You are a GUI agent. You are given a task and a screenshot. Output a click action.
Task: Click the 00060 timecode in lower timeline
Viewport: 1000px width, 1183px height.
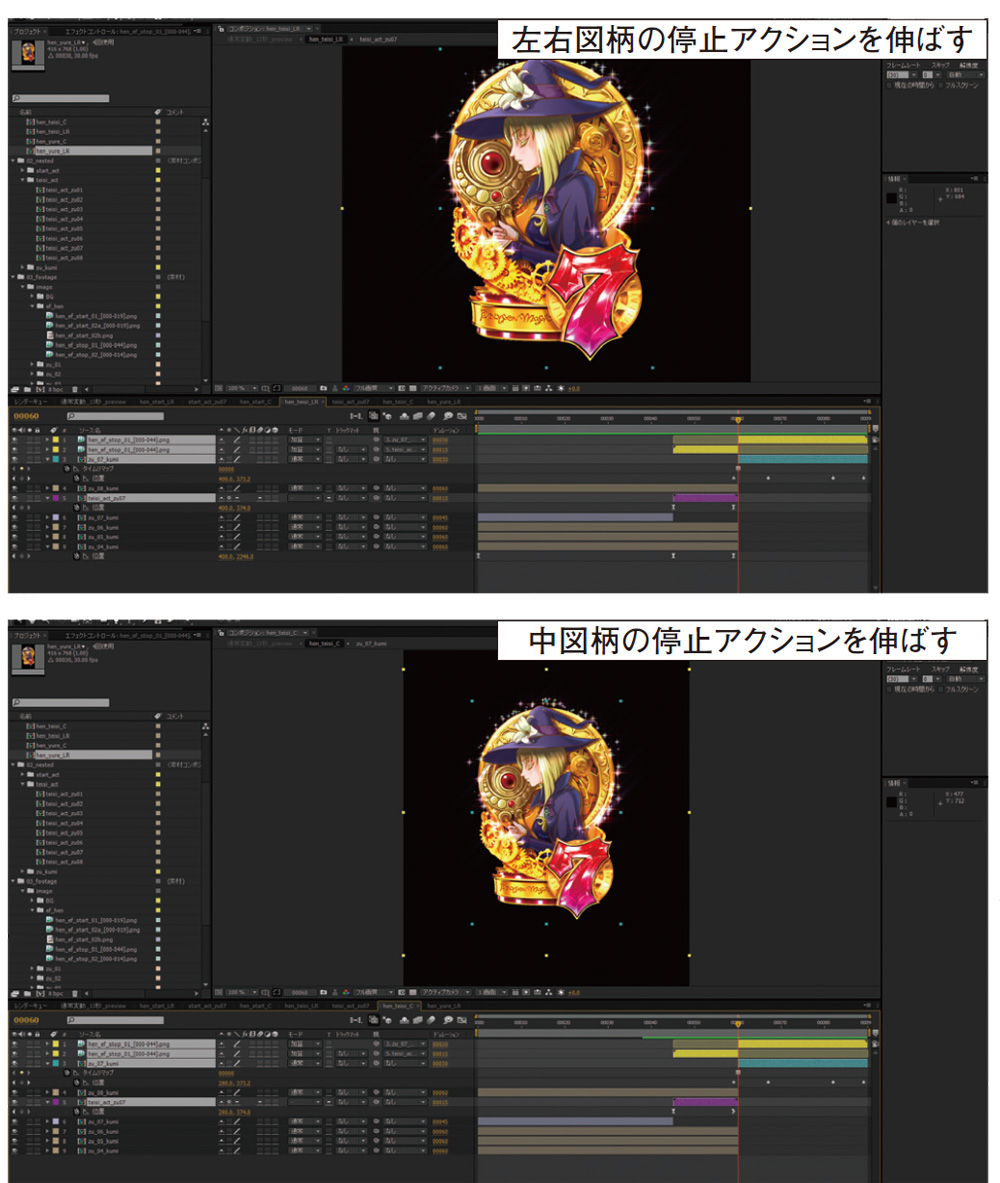tap(26, 1020)
